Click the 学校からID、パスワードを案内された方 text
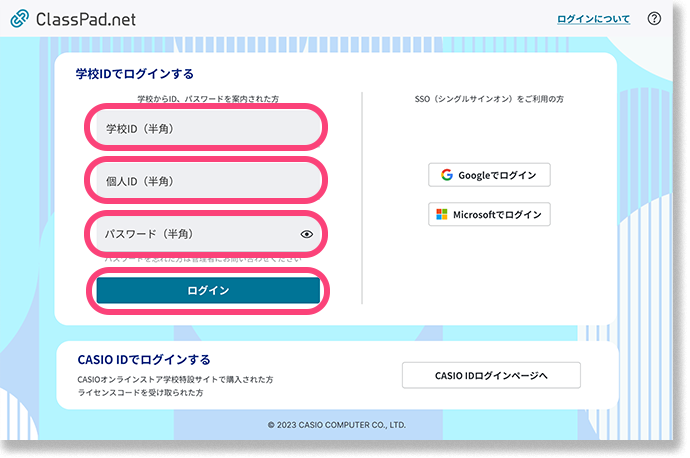 point(208,99)
